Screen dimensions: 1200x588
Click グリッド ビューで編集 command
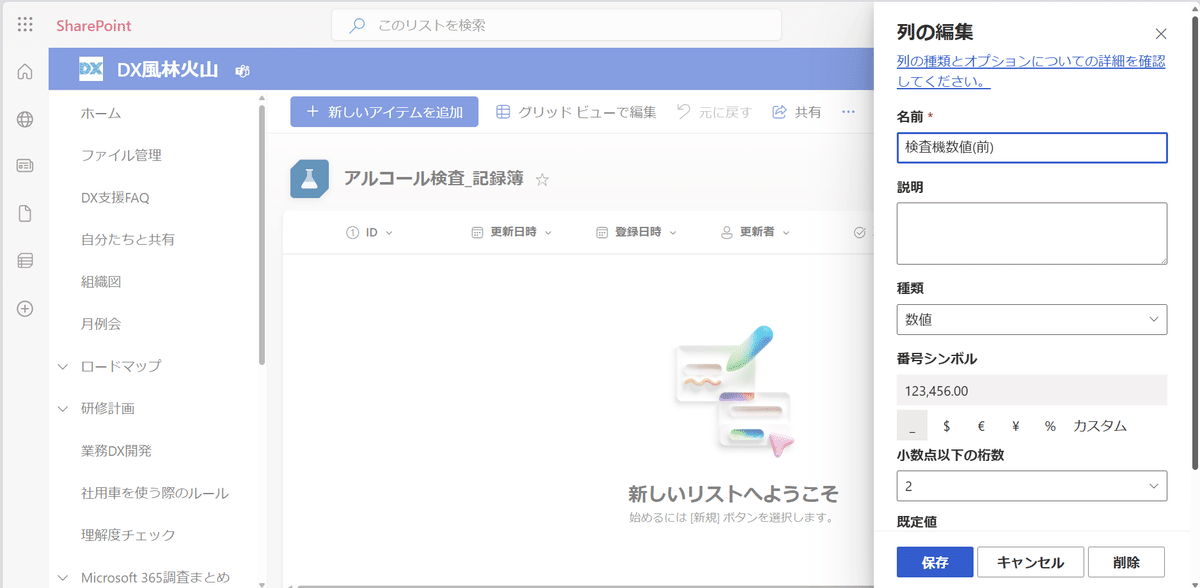(576, 112)
